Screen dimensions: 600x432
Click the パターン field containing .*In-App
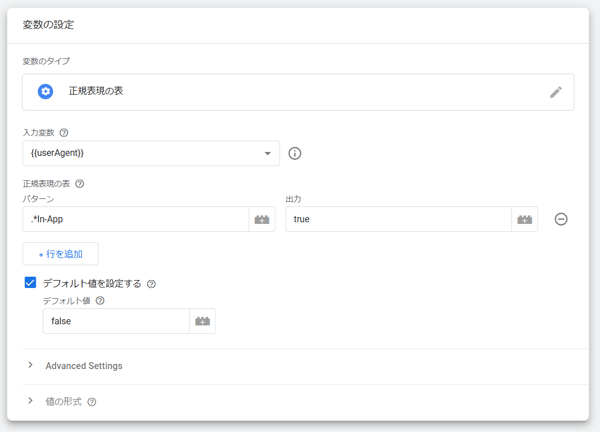click(x=135, y=219)
